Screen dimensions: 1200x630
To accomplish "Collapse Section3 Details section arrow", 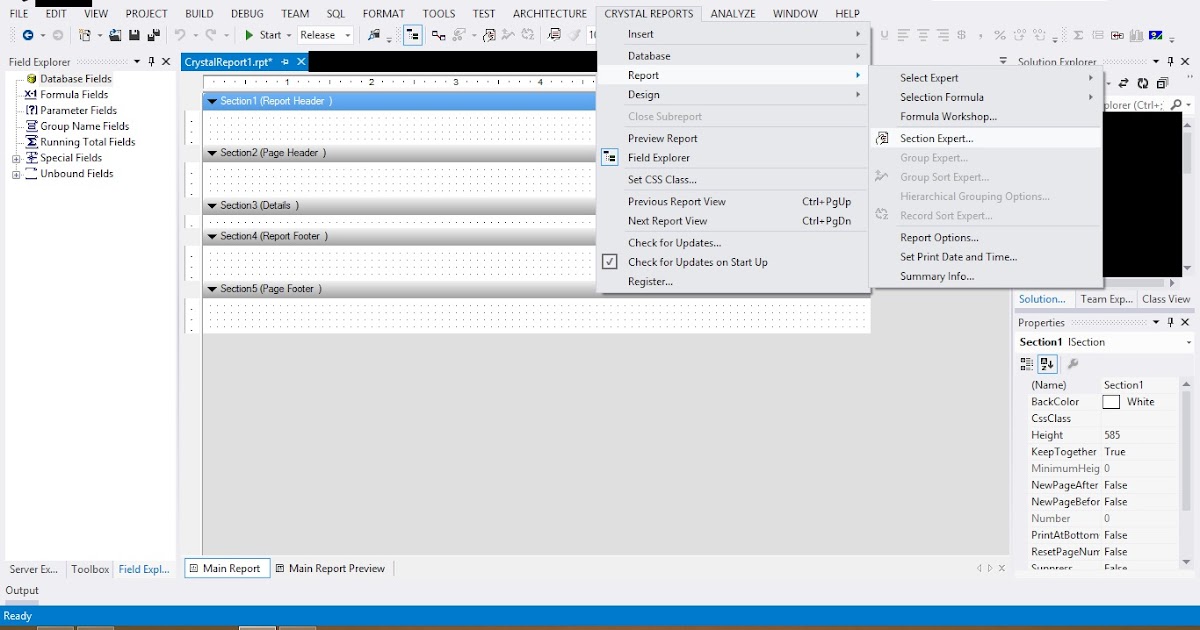I will [x=212, y=205].
